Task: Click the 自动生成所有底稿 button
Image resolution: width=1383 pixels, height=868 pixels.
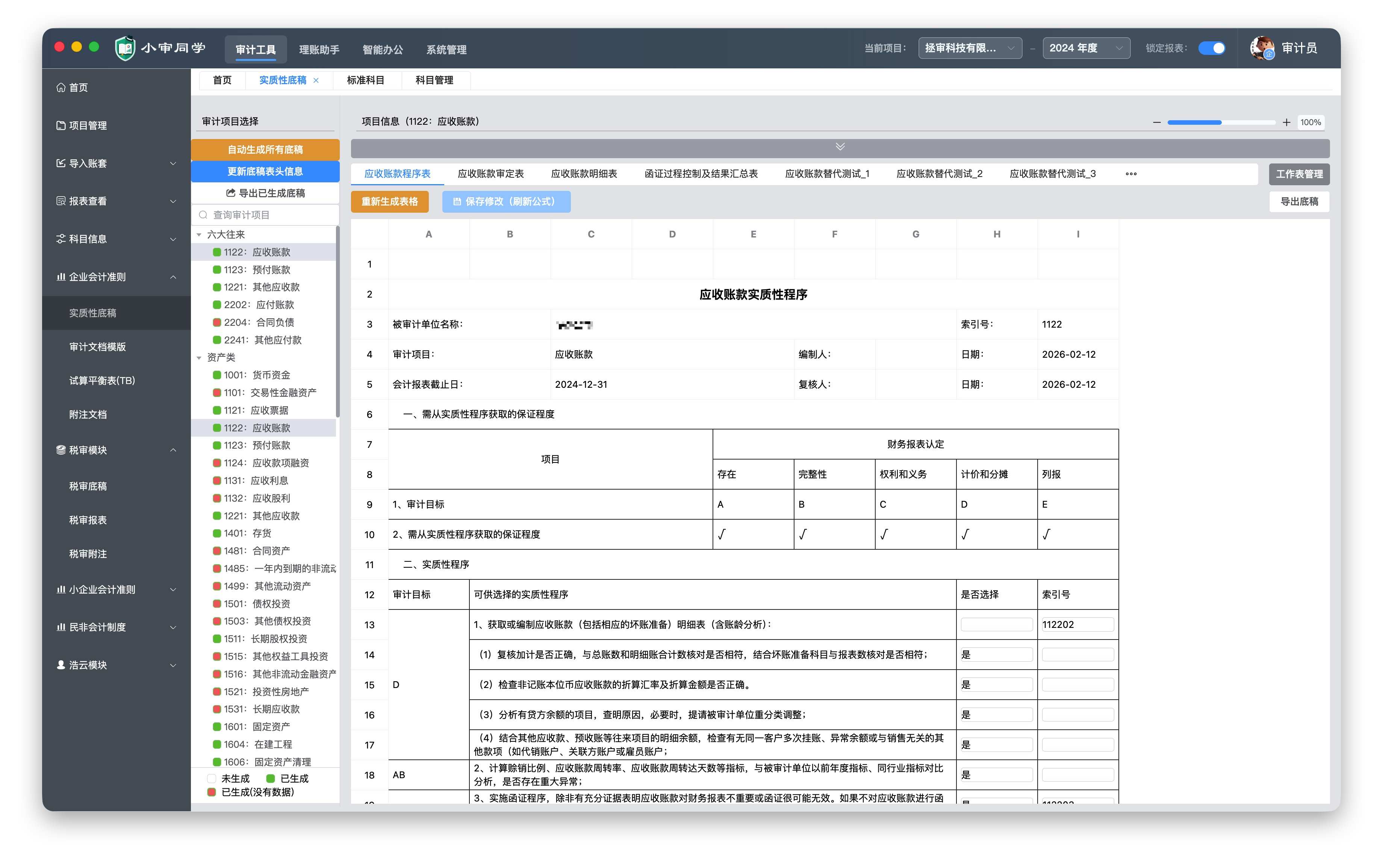Action: (265, 149)
